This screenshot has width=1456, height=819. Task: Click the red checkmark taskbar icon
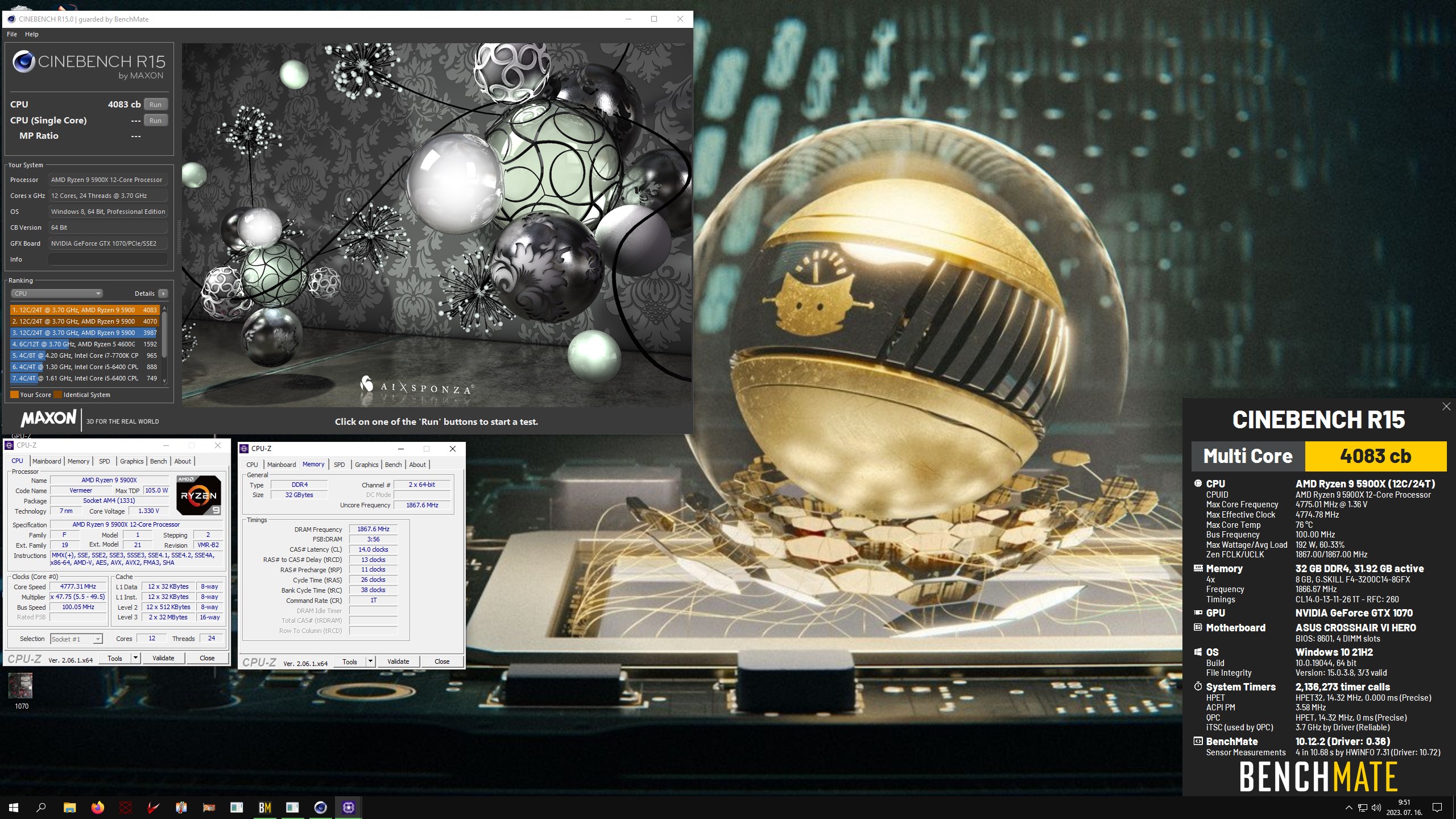(x=153, y=807)
